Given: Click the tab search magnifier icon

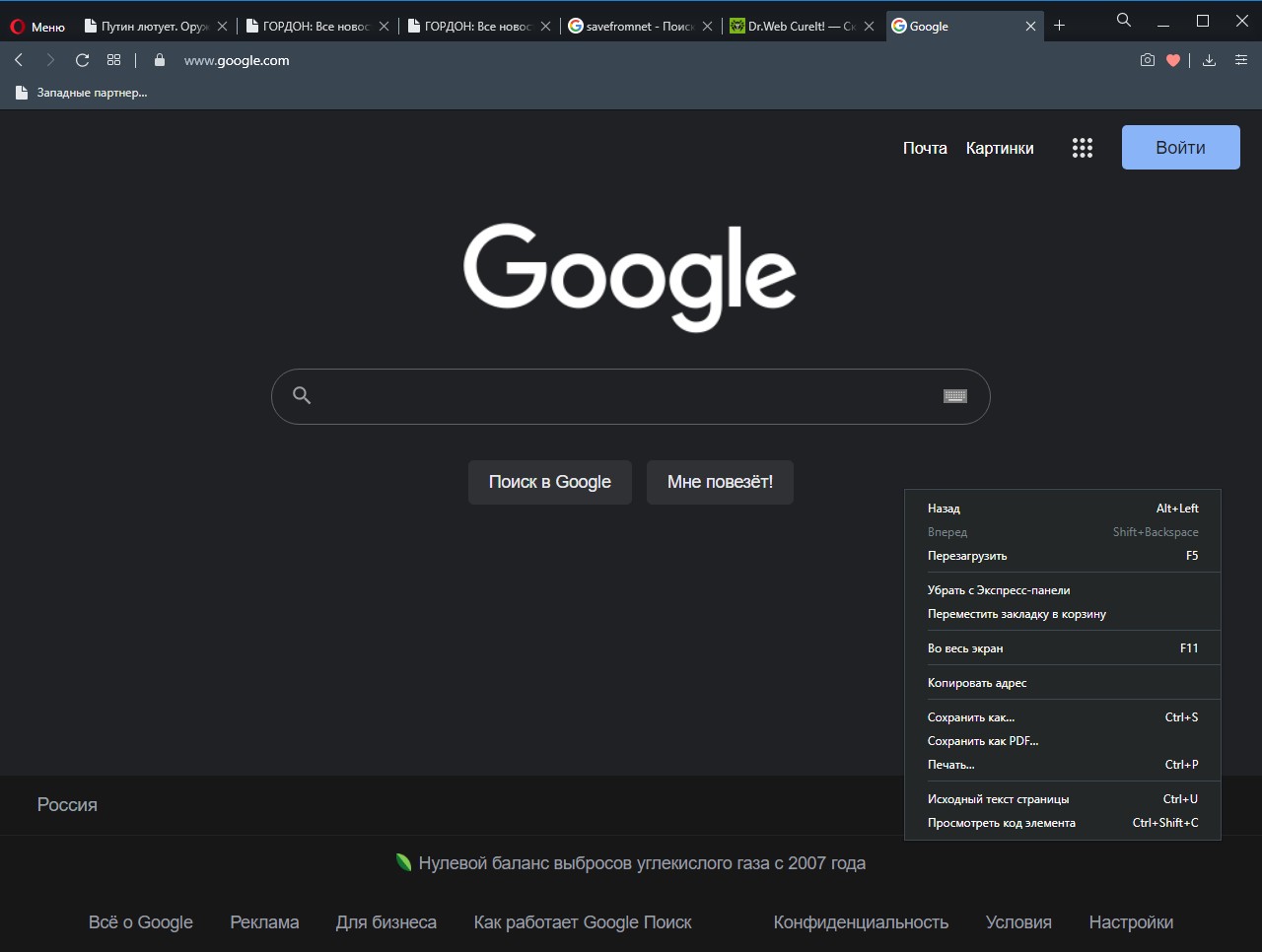Looking at the screenshot, I should 1124,20.
